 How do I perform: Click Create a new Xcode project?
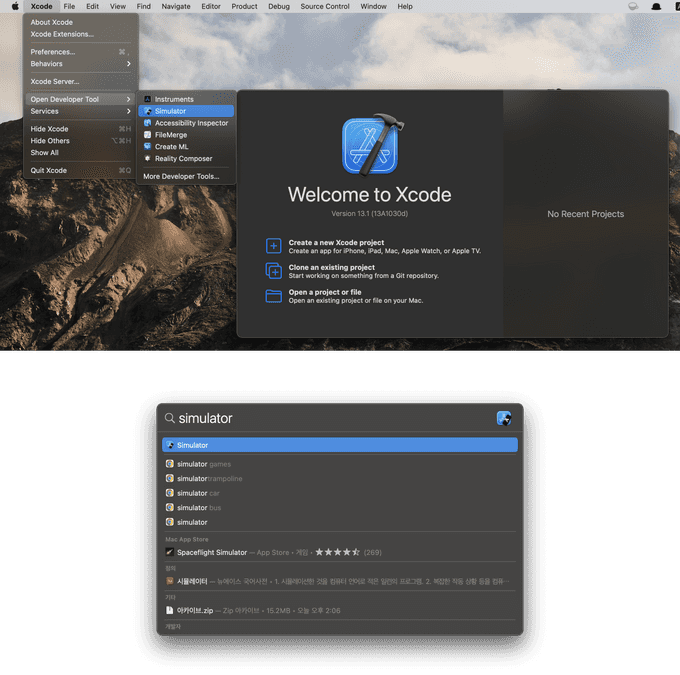[373, 246]
